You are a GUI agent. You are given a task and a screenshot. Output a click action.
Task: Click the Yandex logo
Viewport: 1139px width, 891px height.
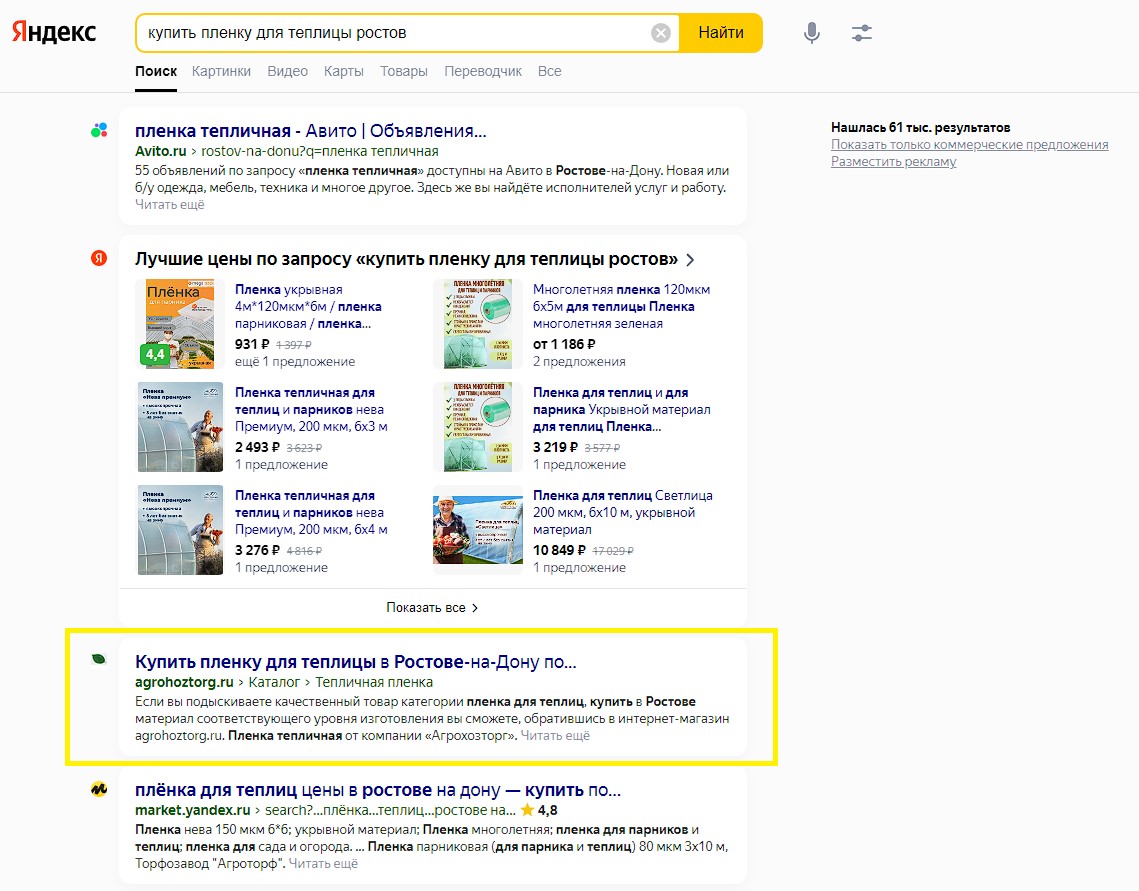(54, 32)
